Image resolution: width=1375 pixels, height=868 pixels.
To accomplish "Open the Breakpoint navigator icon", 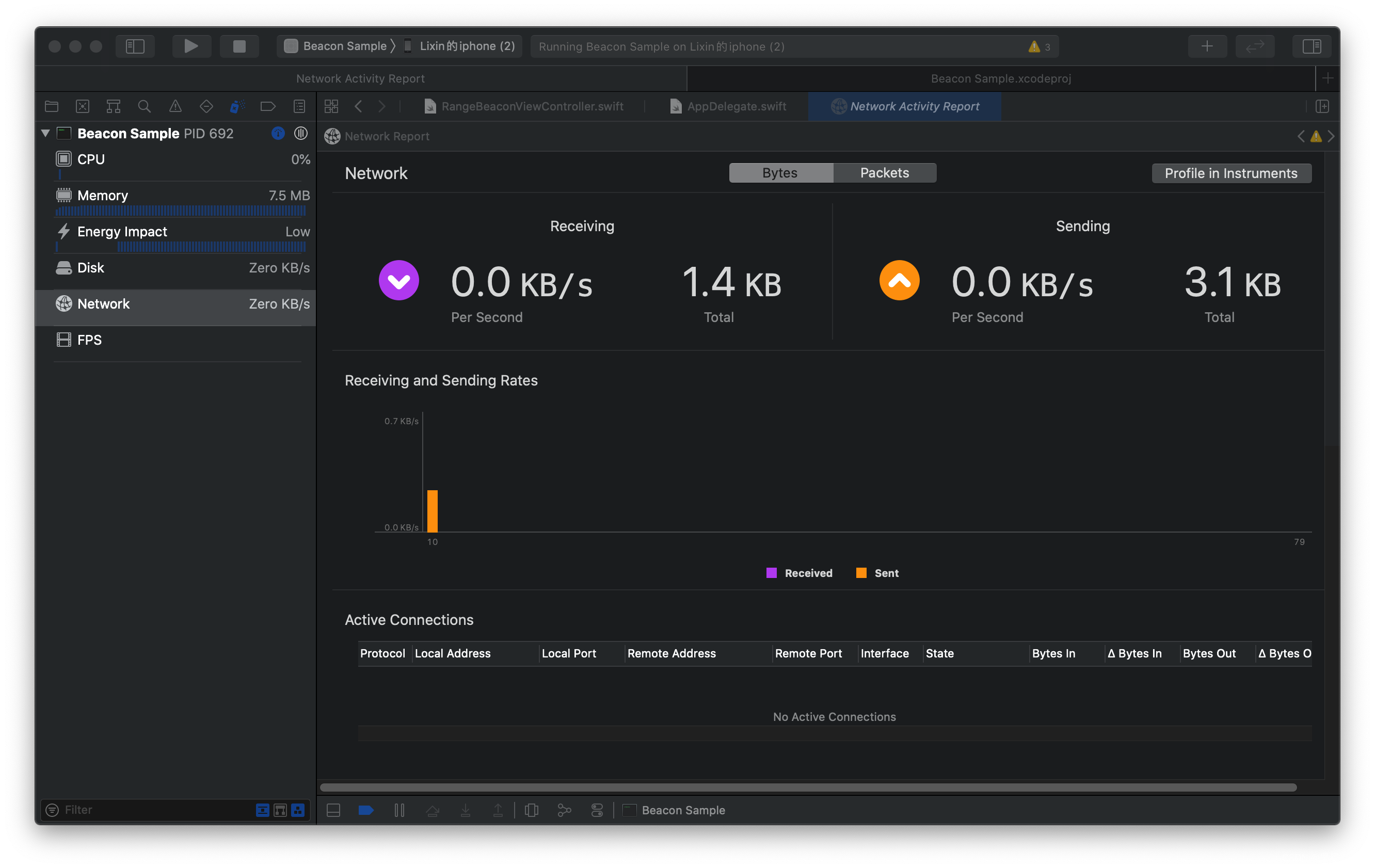I will tap(267, 106).
